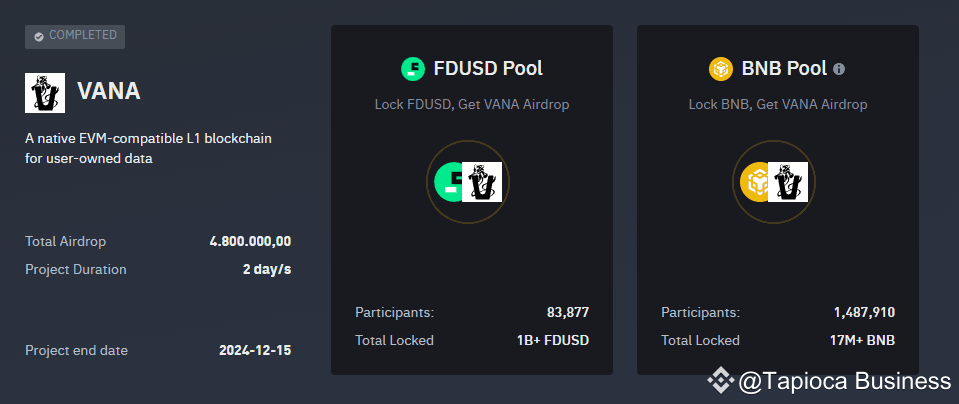This screenshot has width=959, height=404.
Task: Click VANA logo inside BNB pool graphic
Action: pos(788,182)
